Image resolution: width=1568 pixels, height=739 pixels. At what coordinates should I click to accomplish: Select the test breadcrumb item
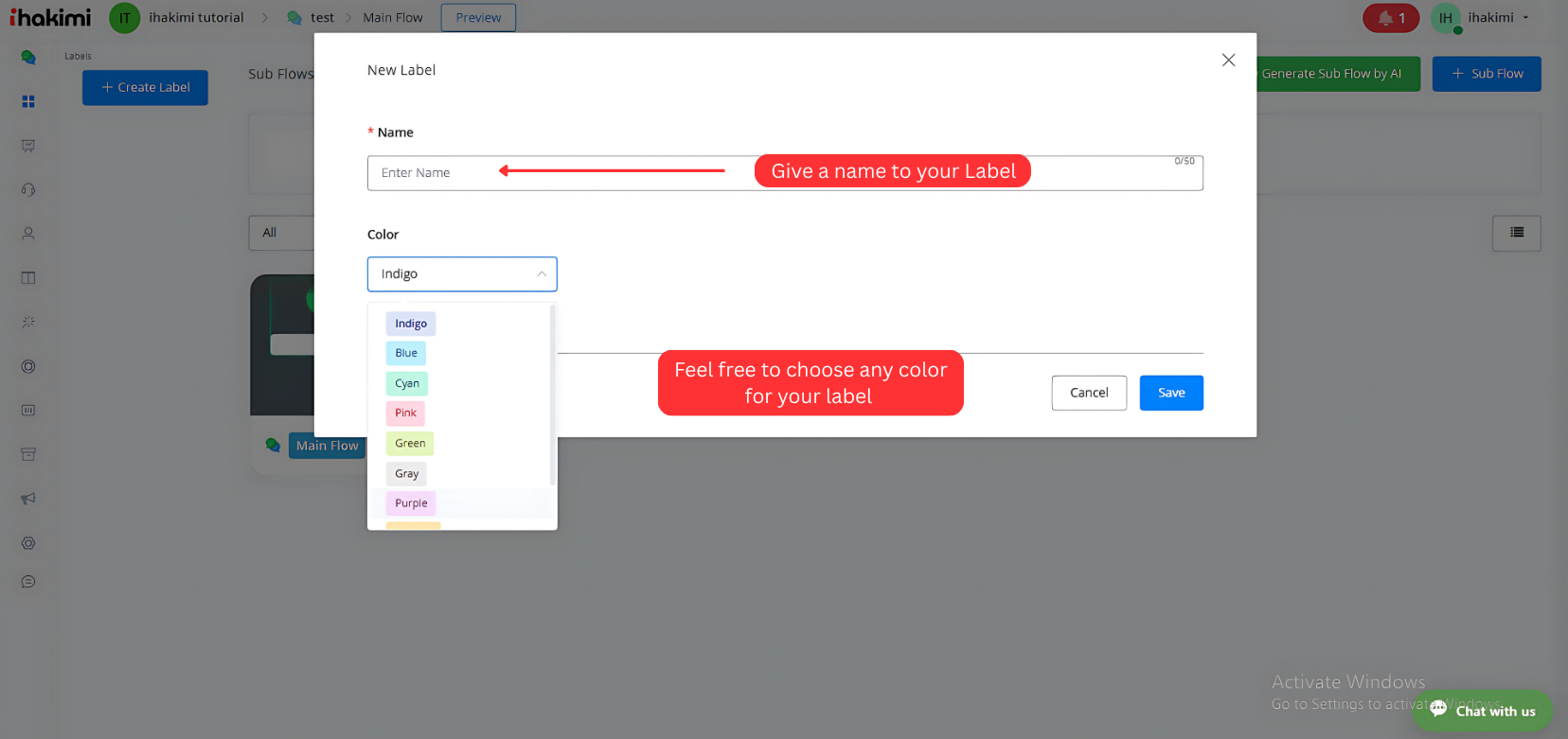322,18
